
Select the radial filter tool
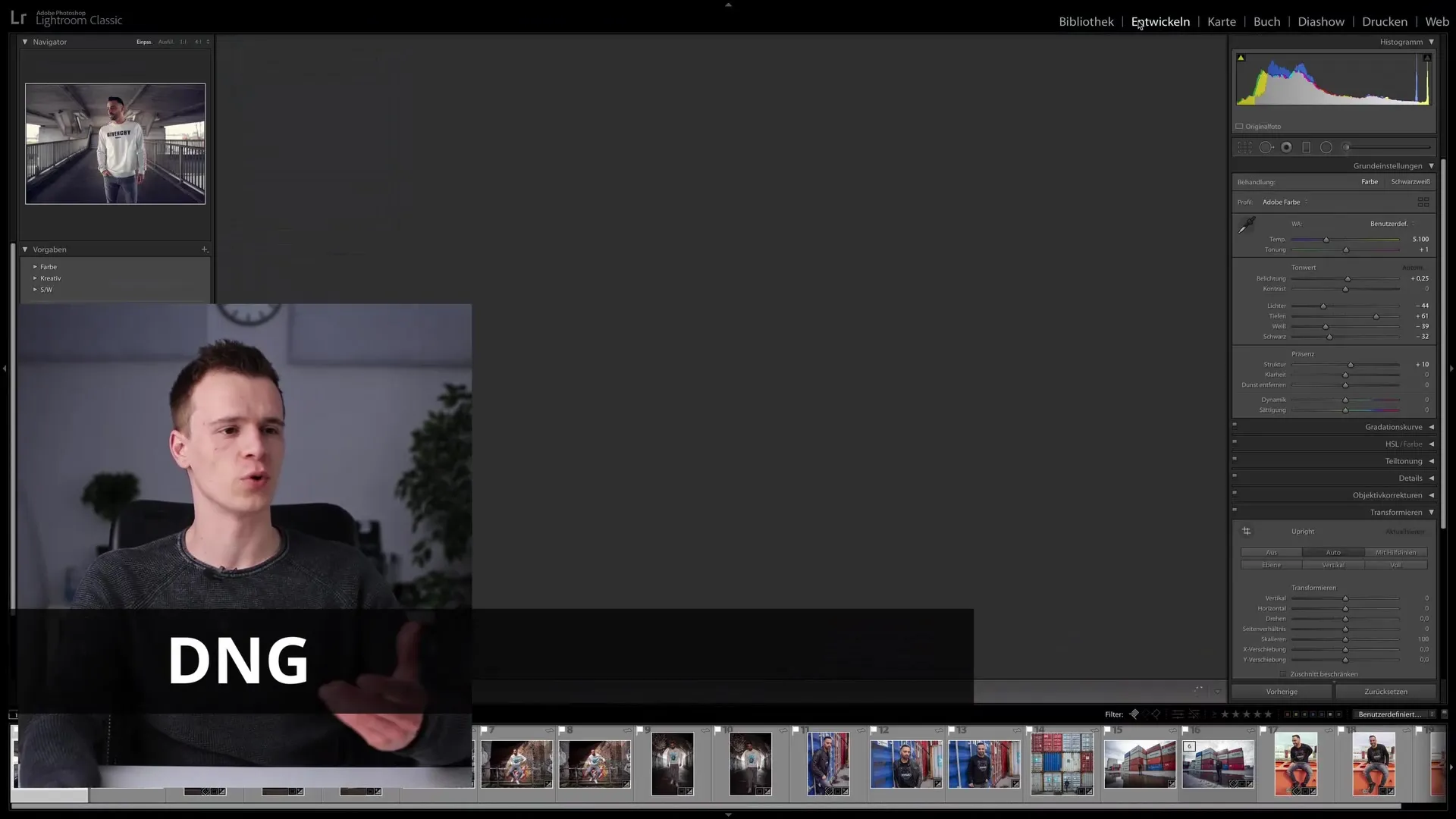pos(1326,147)
